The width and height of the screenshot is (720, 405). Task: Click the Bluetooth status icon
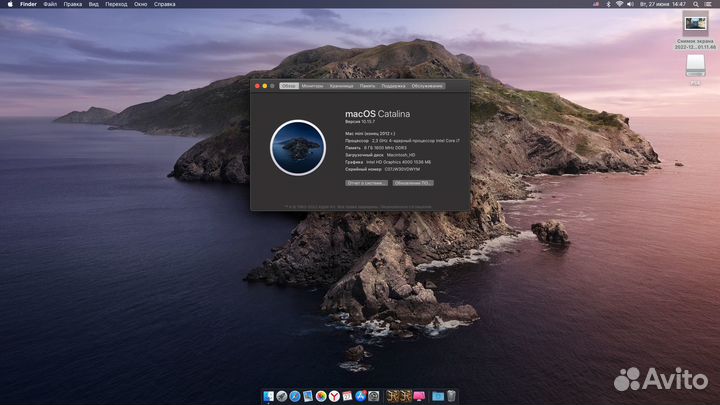click(608, 4)
